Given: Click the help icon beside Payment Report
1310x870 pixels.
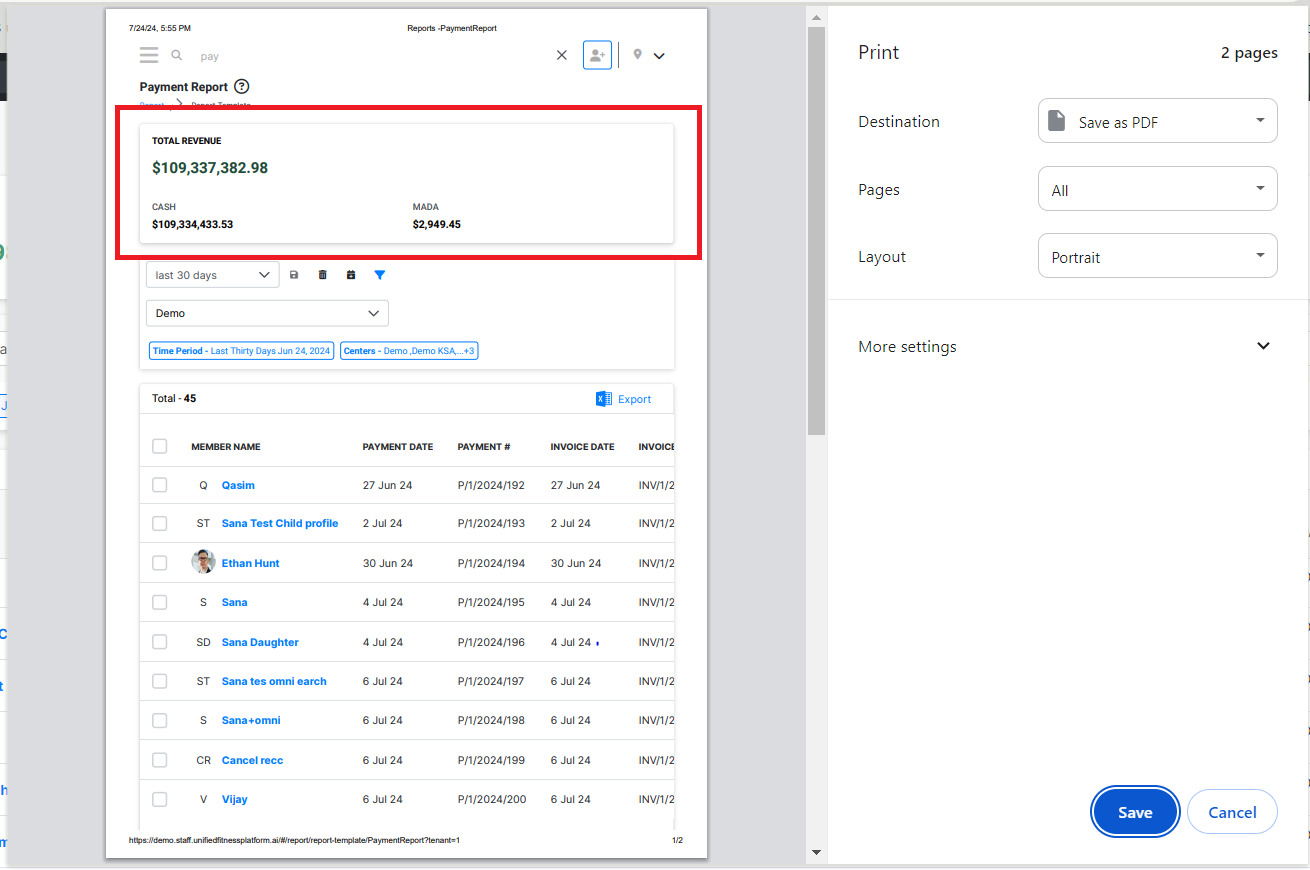Looking at the screenshot, I should pyautogui.click(x=241, y=87).
